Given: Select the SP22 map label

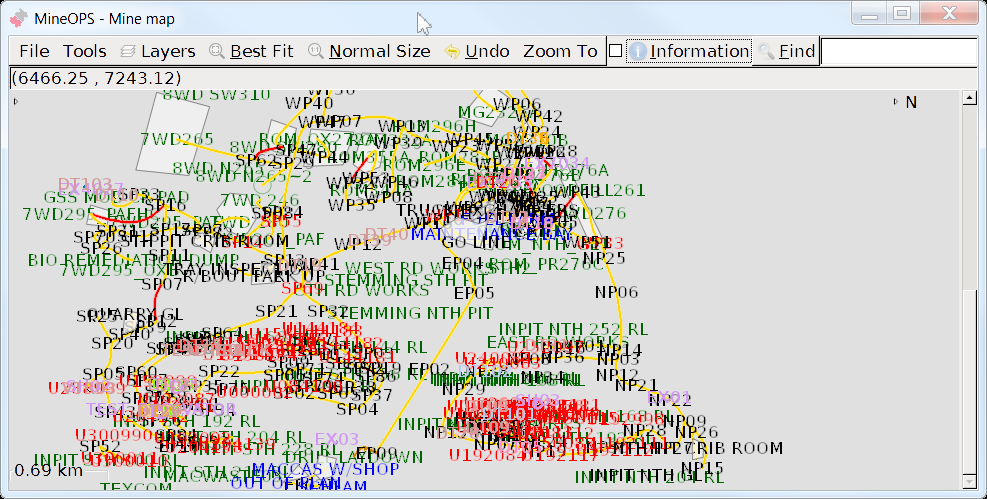Looking at the screenshot, I should point(219,372).
